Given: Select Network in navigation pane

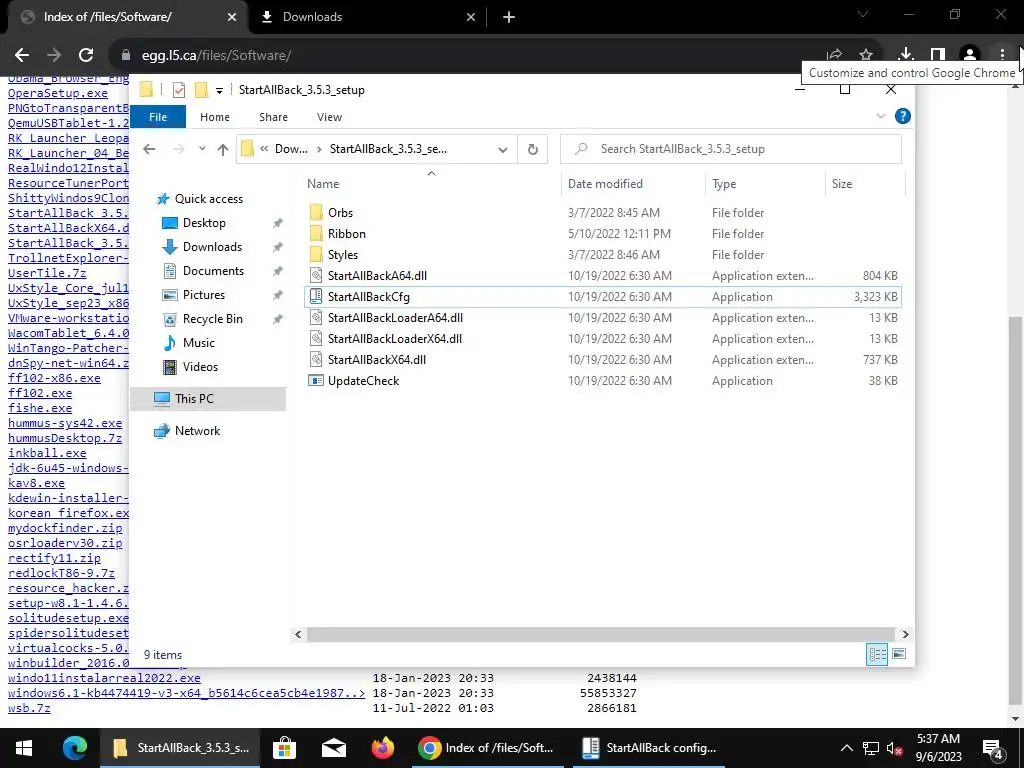Looking at the screenshot, I should (x=197, y=431).
